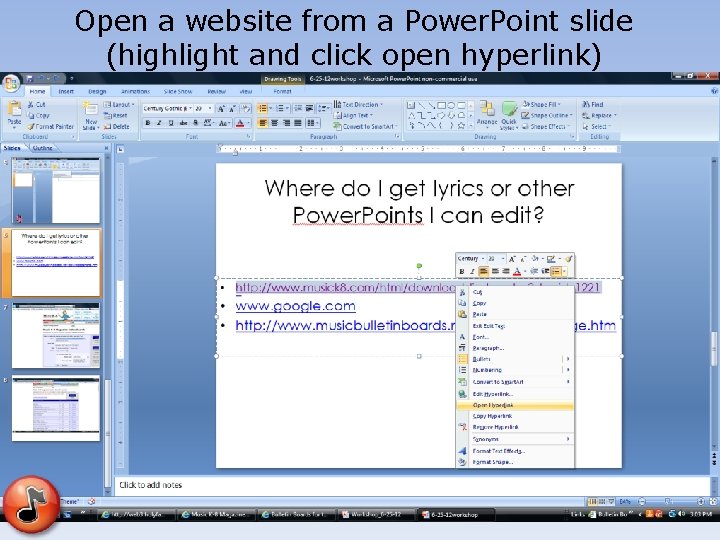The image size is (720, 540).
Task: Click the mini toolbar font color swatch
Action: click(x=517, y=271)
